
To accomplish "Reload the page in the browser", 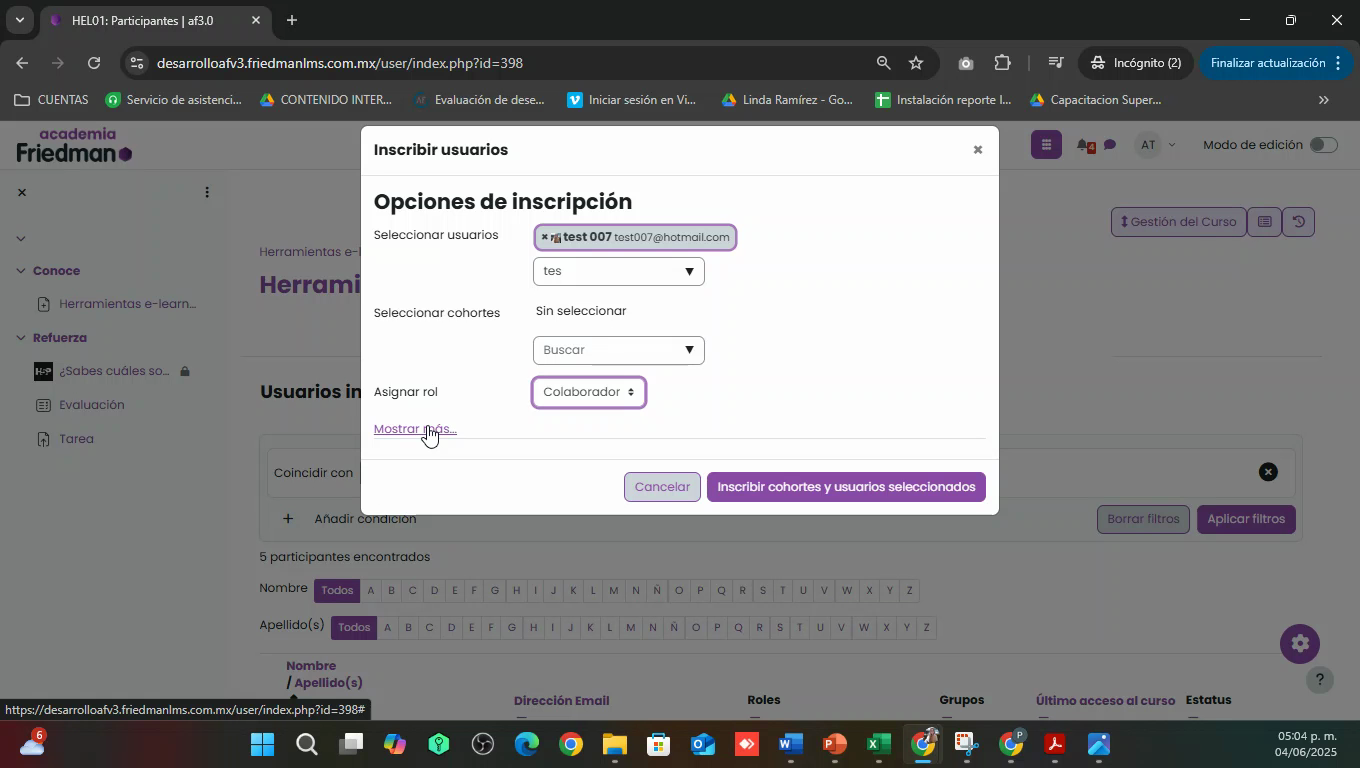I will click(94, 63).
